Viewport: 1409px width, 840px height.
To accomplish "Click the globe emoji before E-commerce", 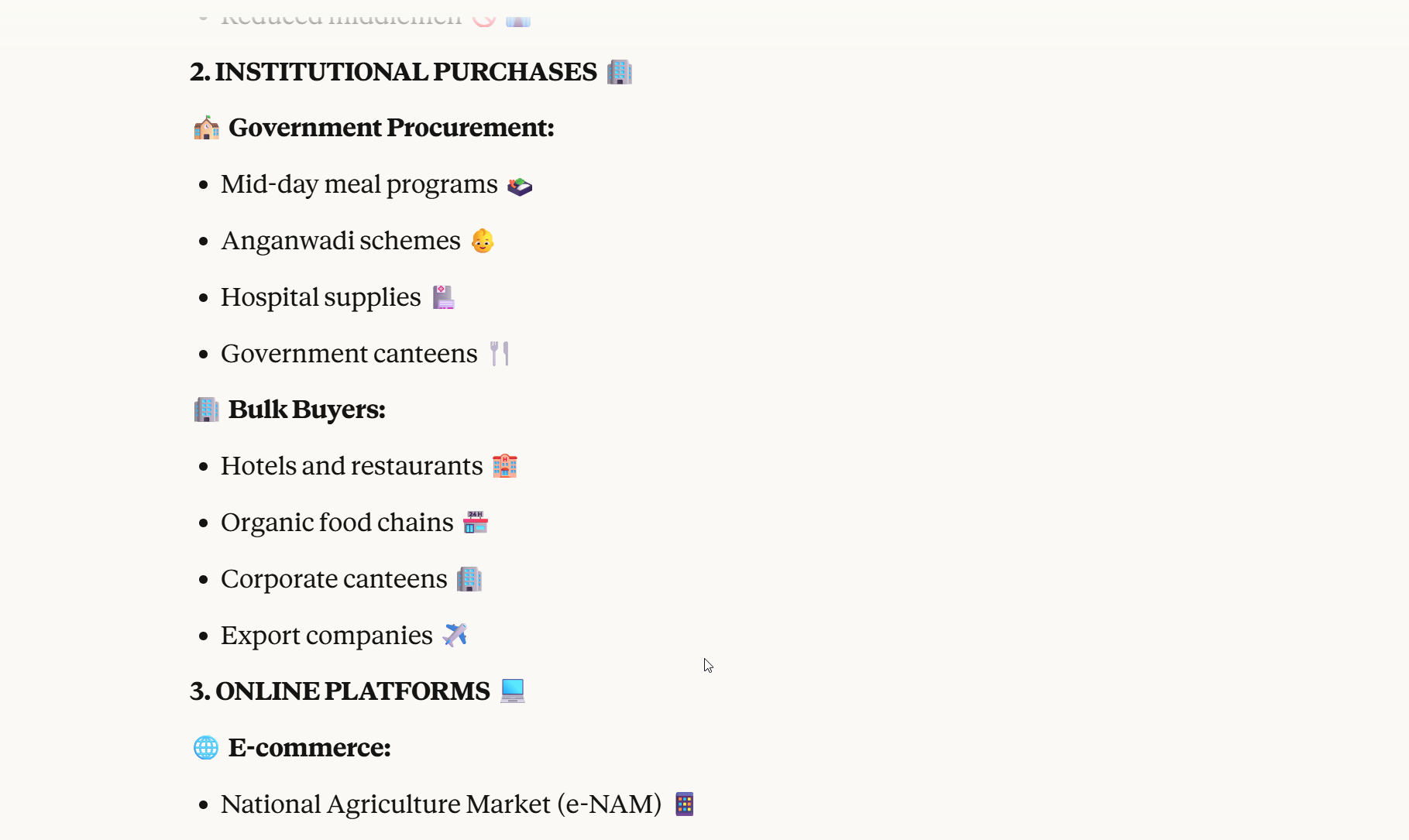I will point(206,748).
